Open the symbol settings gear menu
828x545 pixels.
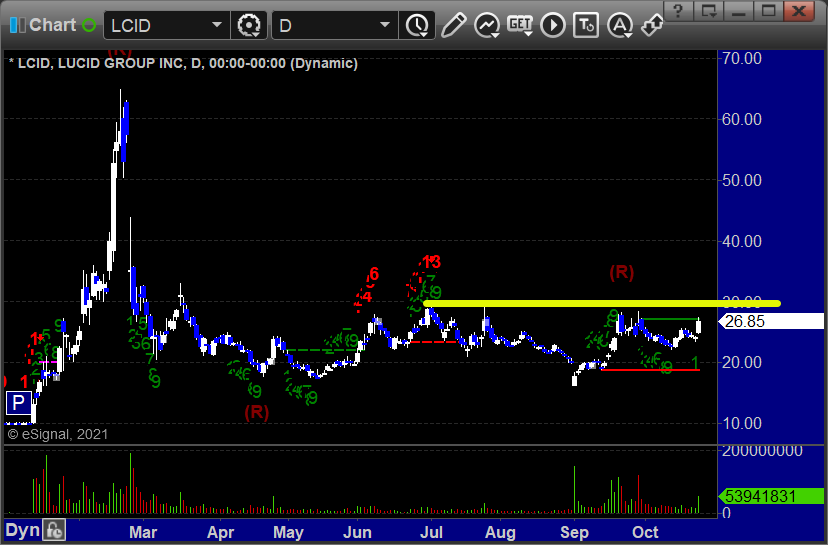point(249,25)
